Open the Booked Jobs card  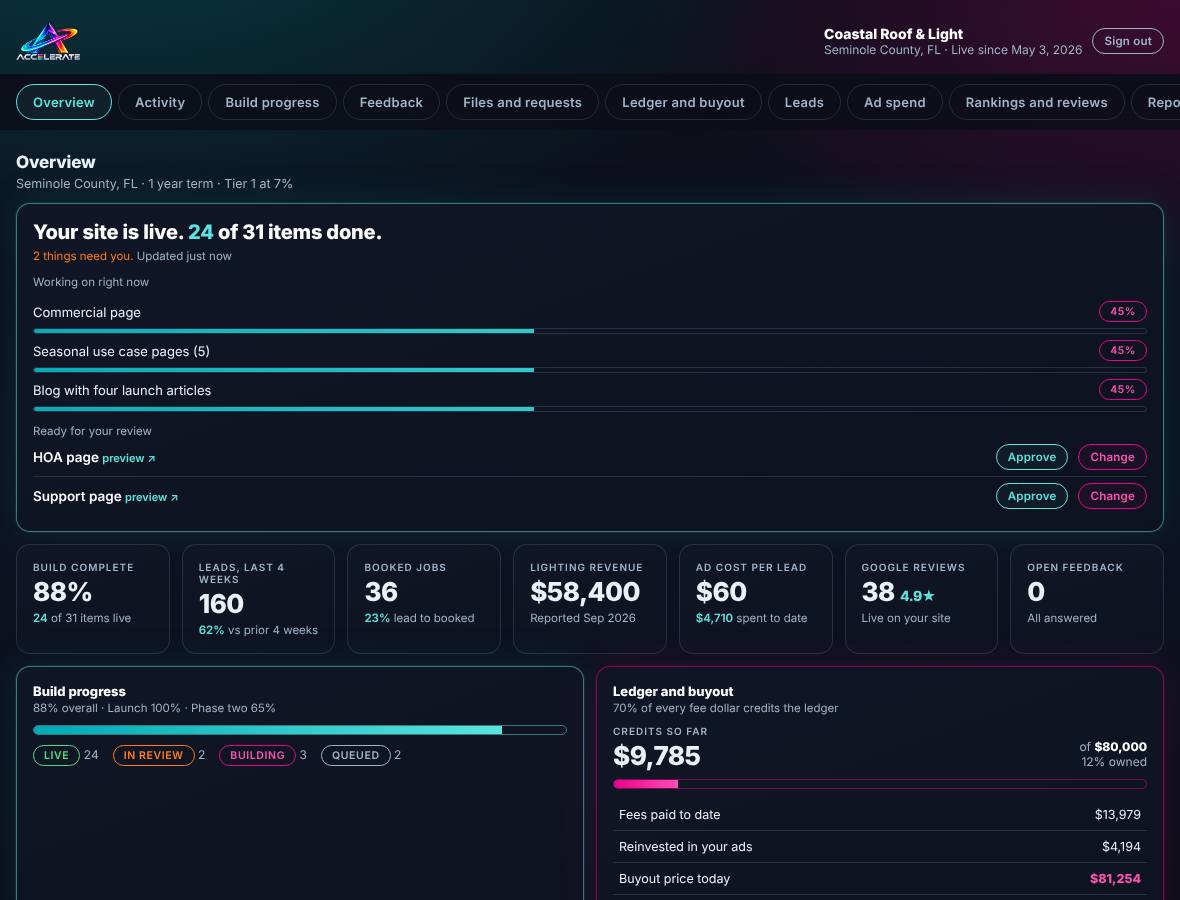424,599
